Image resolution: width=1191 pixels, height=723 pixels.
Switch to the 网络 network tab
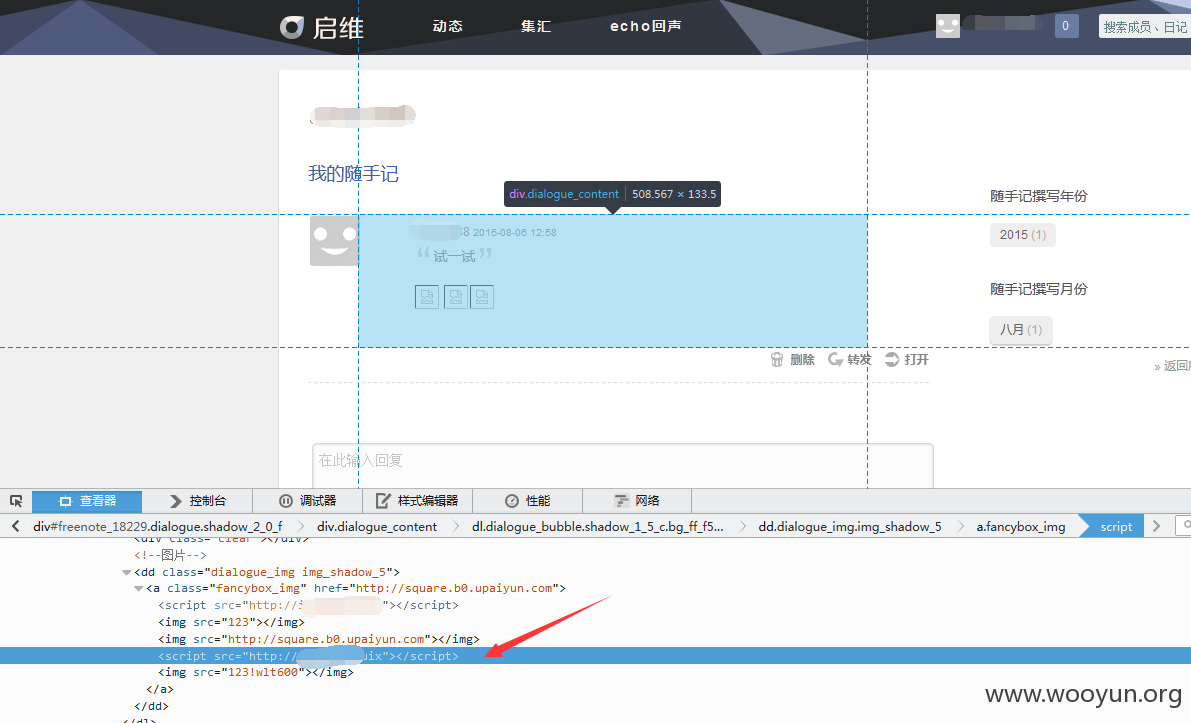[x=637, y=501]
